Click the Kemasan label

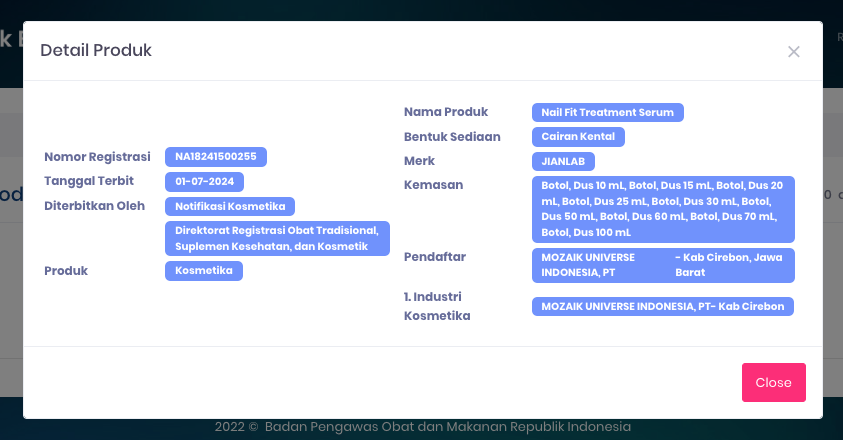[433, 185]
